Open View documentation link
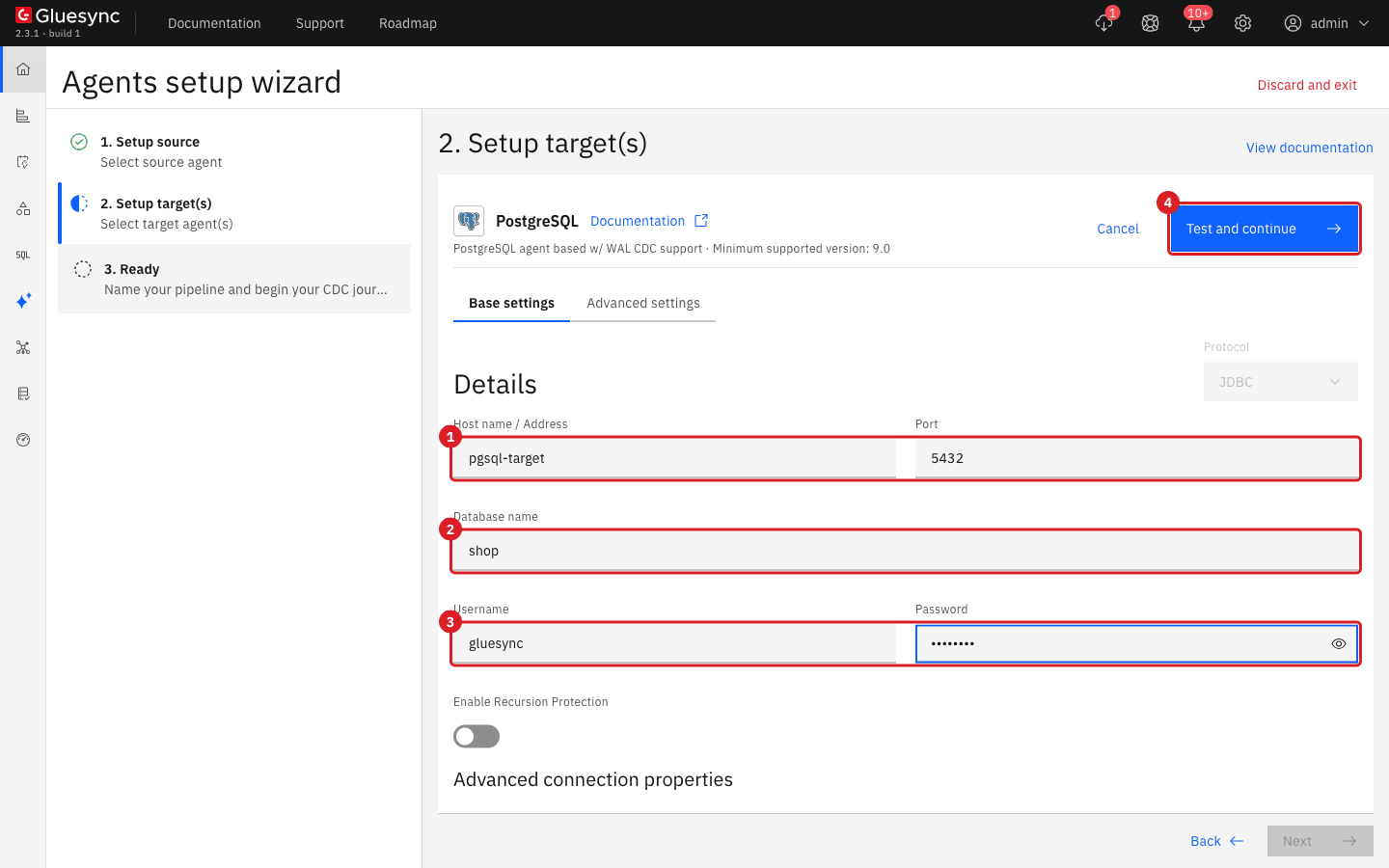1389x868 pixels. pos(1310,148)
